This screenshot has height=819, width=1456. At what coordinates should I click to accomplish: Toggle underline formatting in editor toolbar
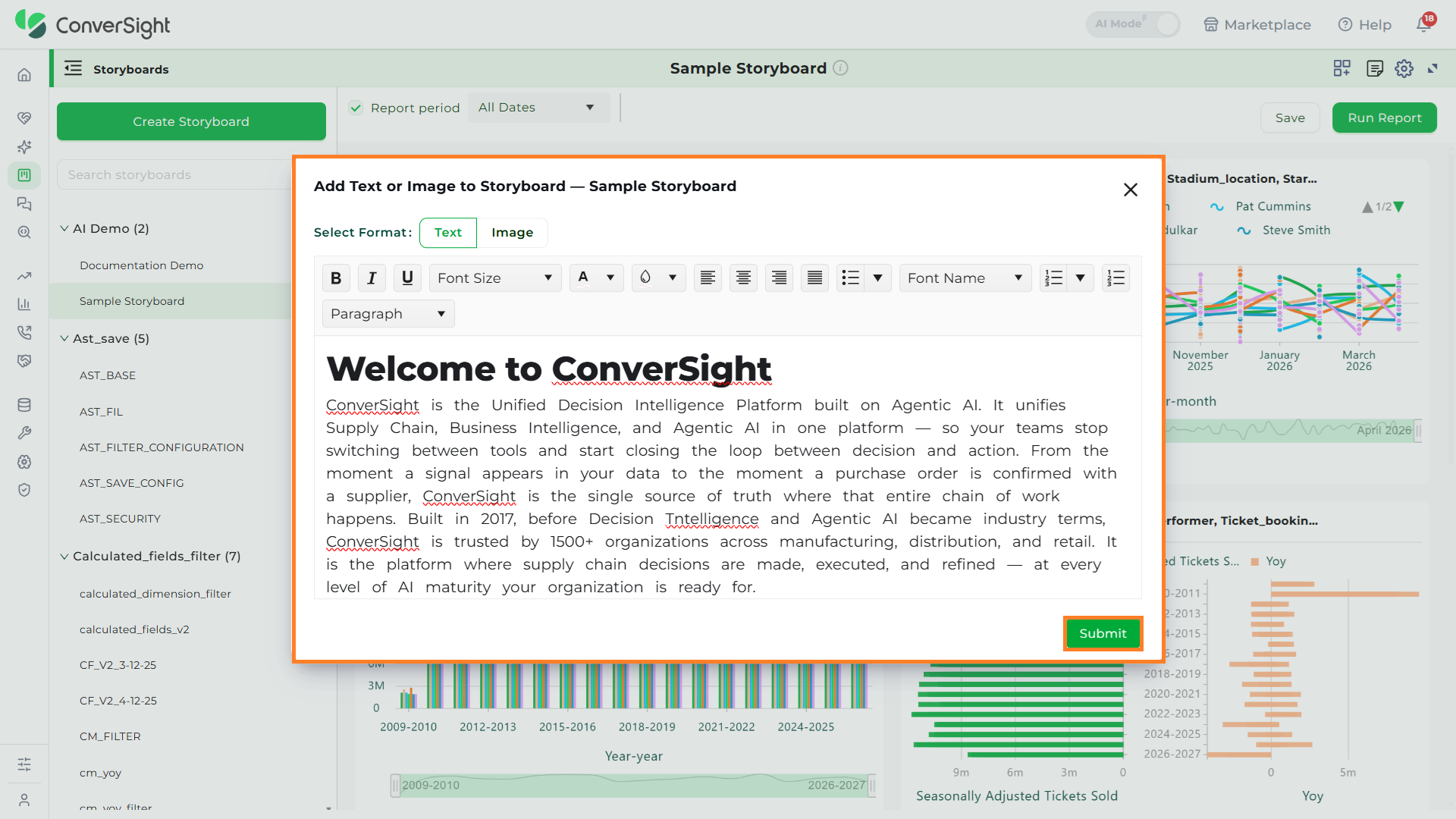[407, 278]
